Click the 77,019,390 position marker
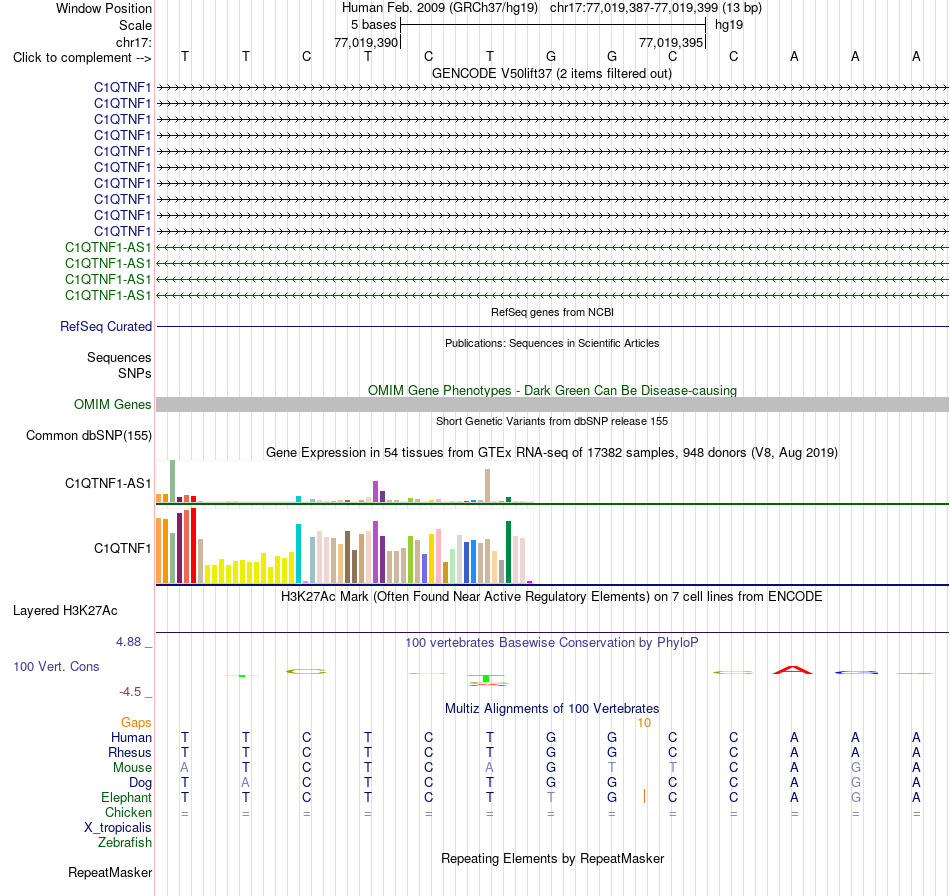The height and width of the screenshot is (896, 950). 366,42
